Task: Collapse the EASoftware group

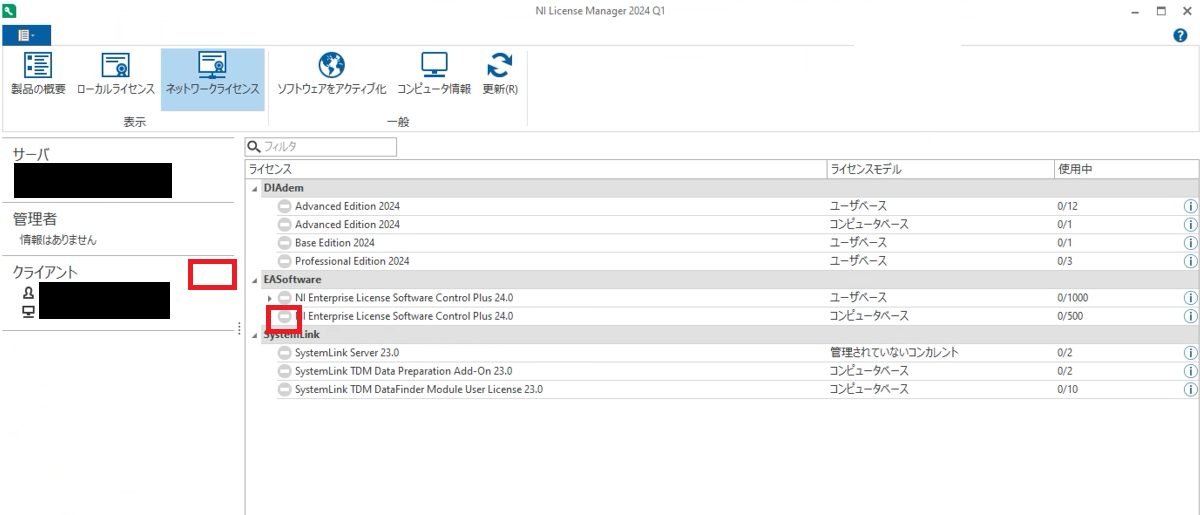Action: coord(253,280)
